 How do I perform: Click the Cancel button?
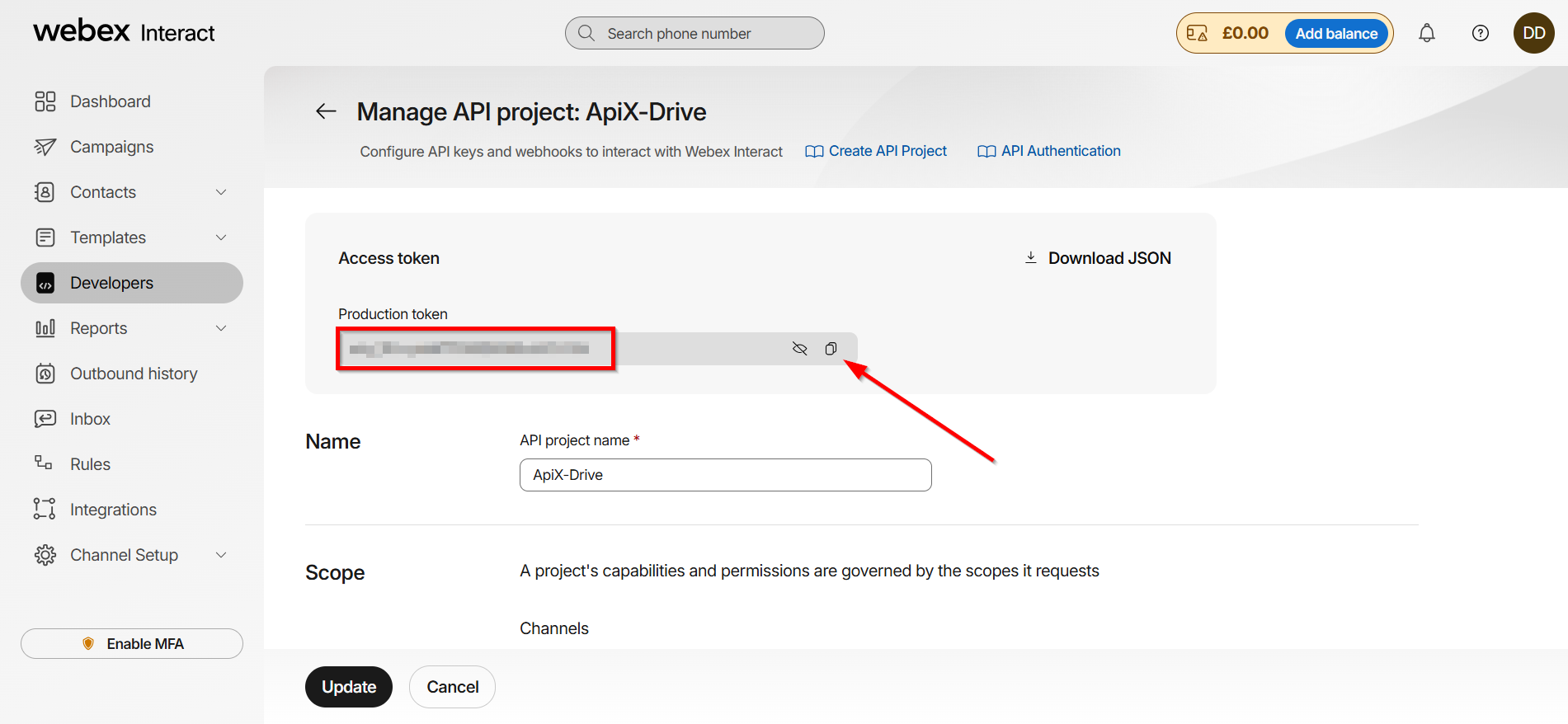tap(452, 687)
